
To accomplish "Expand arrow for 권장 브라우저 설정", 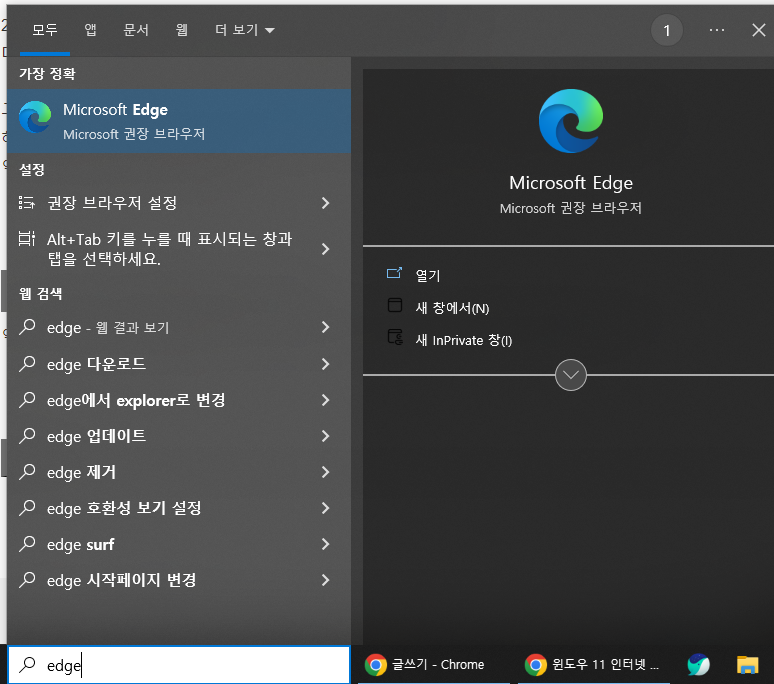I will coord(325,203).
